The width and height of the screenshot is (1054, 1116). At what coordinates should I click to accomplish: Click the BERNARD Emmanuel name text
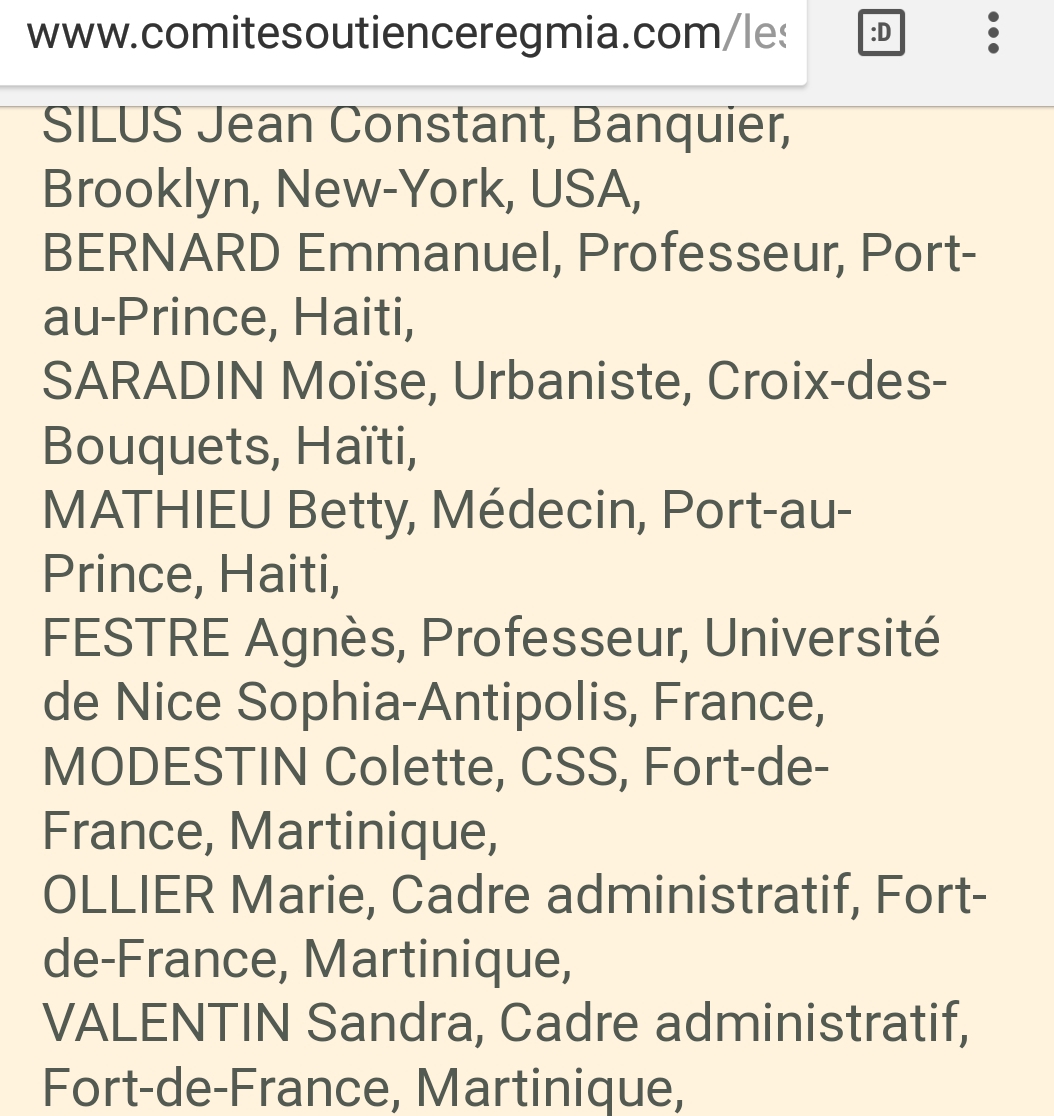point(297,253)
